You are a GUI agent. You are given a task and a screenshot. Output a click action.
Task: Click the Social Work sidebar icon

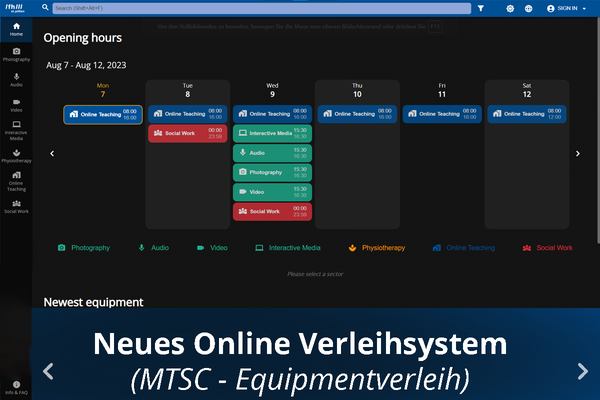click(16, 206)
